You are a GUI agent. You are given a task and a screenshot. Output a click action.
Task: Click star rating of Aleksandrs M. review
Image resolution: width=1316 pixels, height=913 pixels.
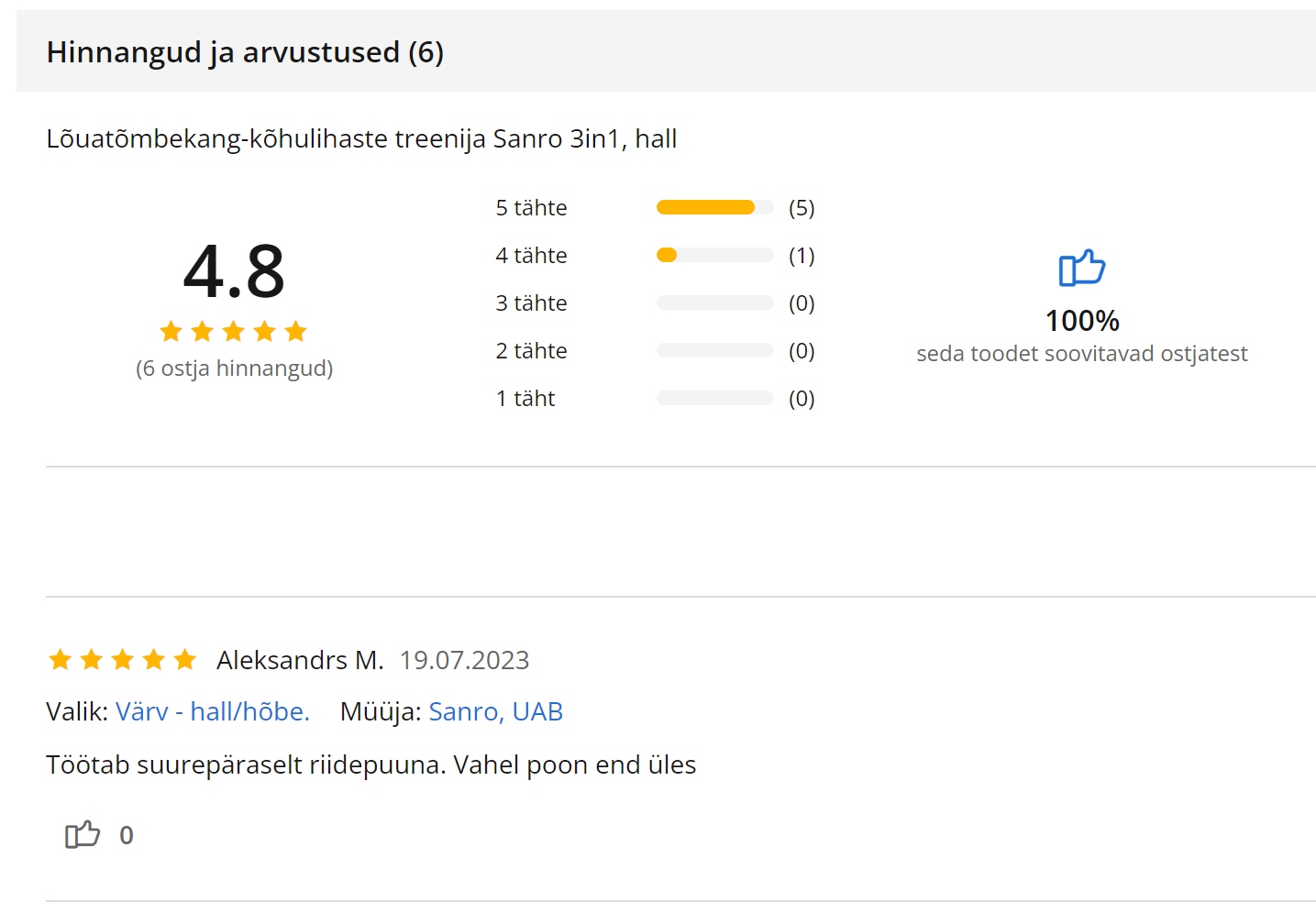[123, 659]
